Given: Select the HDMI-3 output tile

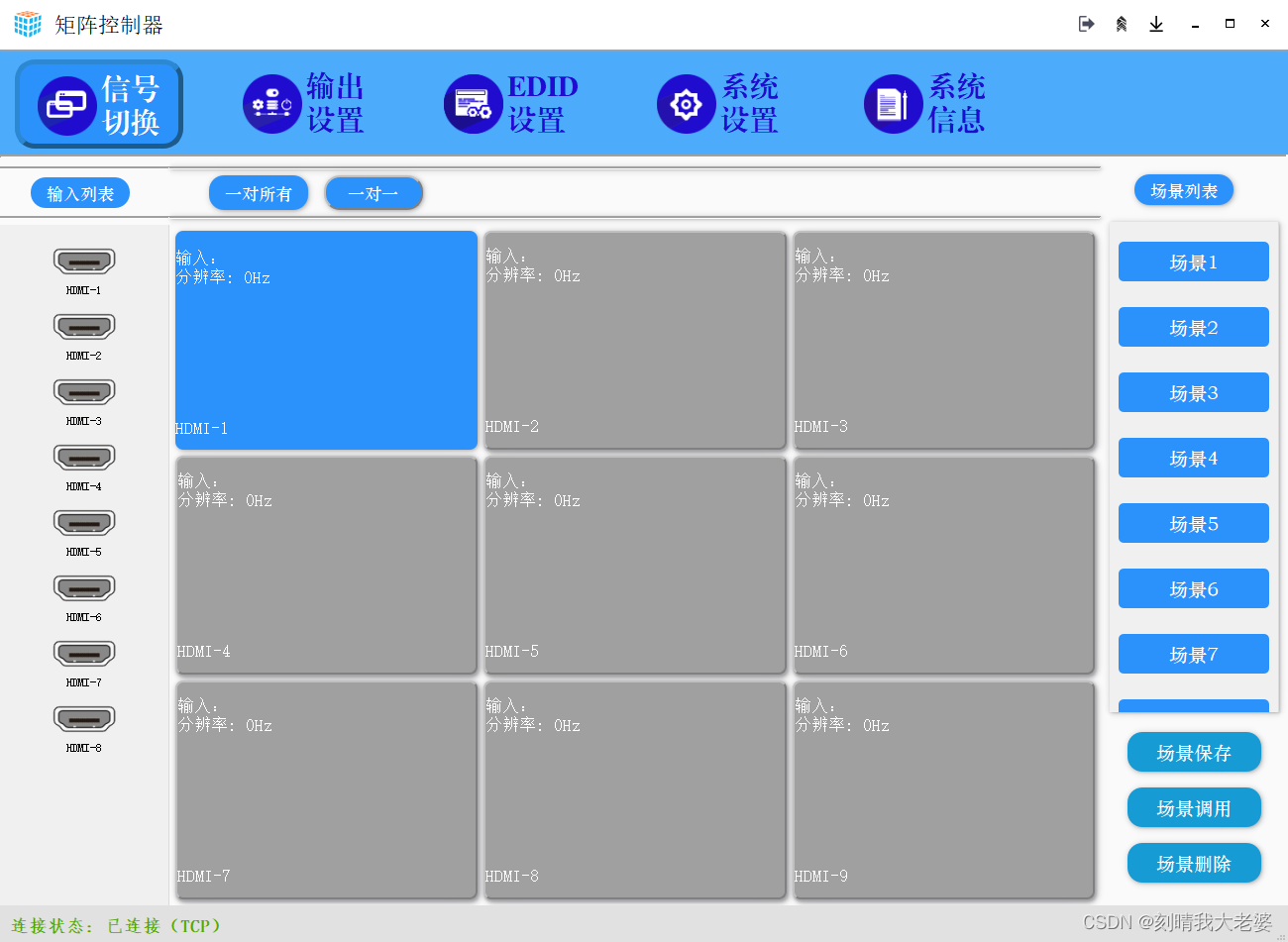Looking at the screenshot, I should (x=944, y=340).
